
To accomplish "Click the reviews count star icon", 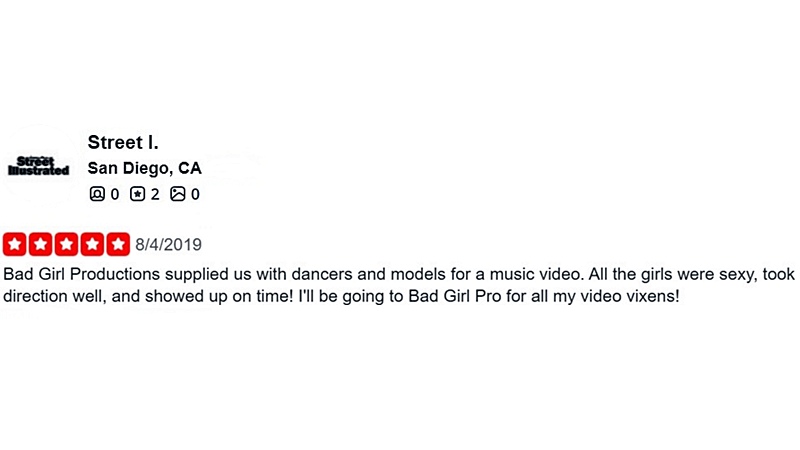I will [x=137, y=194].
